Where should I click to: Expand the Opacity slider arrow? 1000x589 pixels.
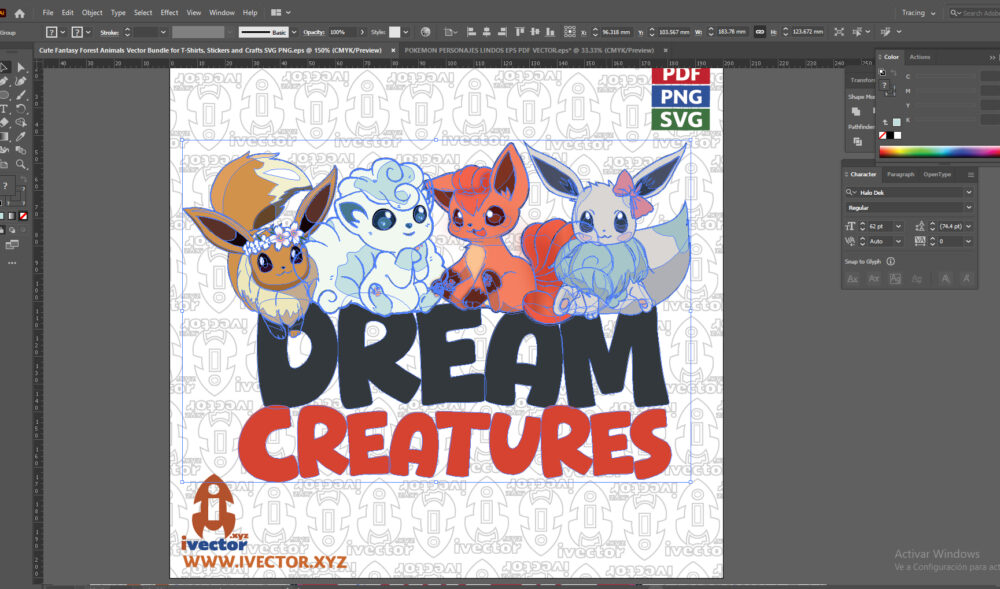click(362, 32)
